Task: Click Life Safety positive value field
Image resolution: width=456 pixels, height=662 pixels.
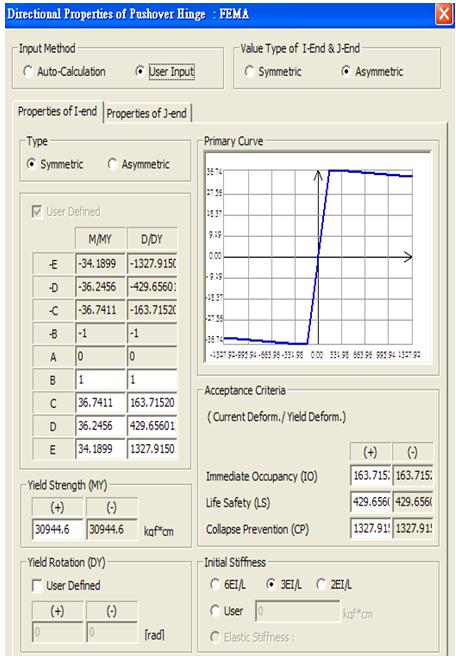Action: pos(371,502)
